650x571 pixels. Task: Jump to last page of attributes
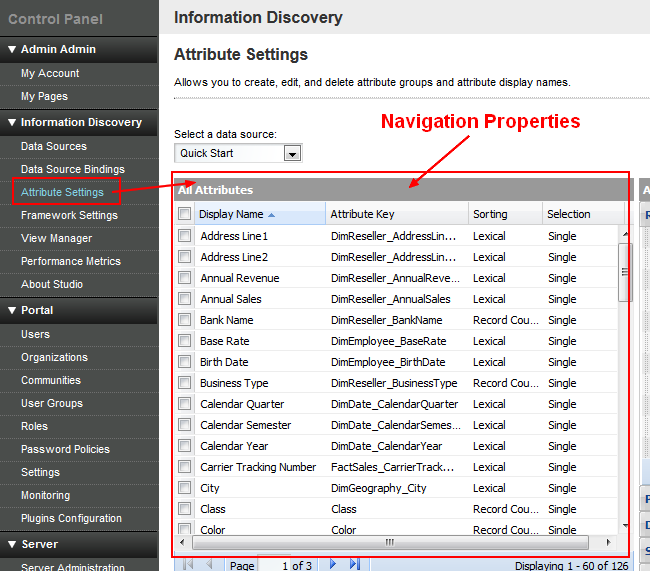[354, 564]
